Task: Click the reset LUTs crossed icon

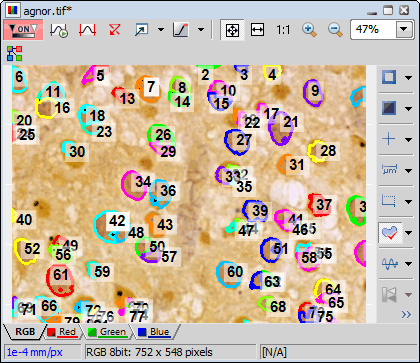Action: [x=114, y=30]
